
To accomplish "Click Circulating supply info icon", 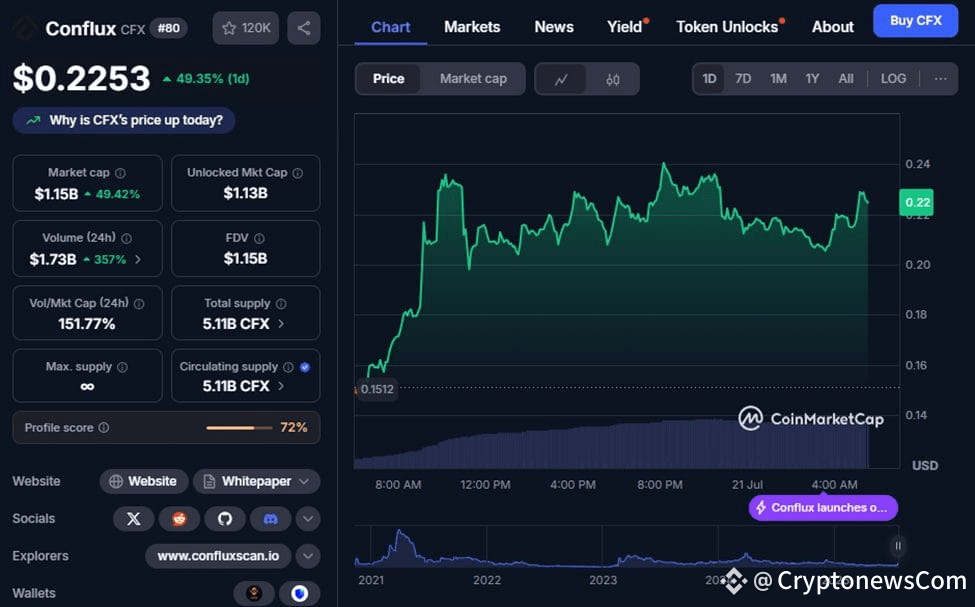I will pyautogui.click(x=288, y=367).
